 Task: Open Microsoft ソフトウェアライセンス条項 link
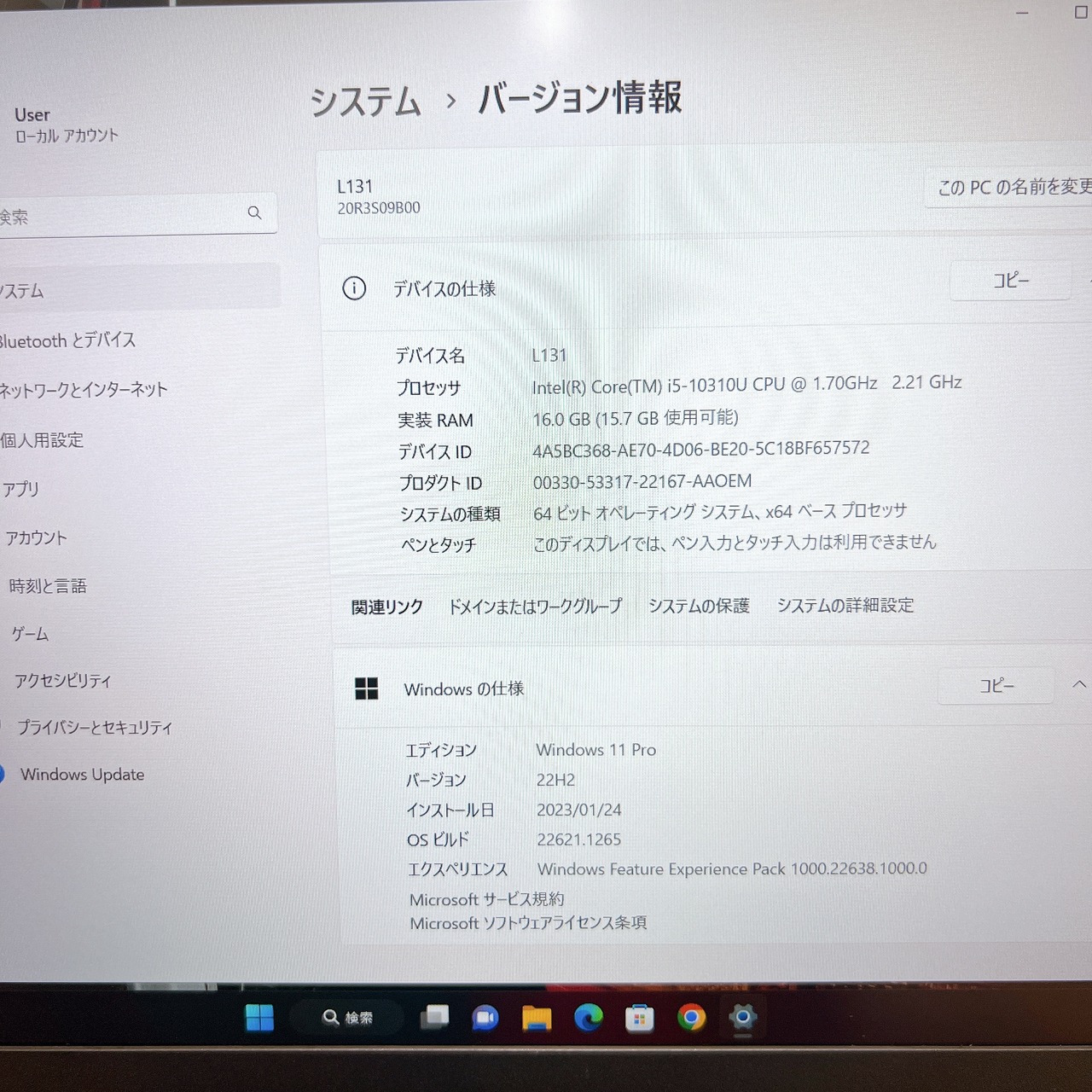(528, 923)
